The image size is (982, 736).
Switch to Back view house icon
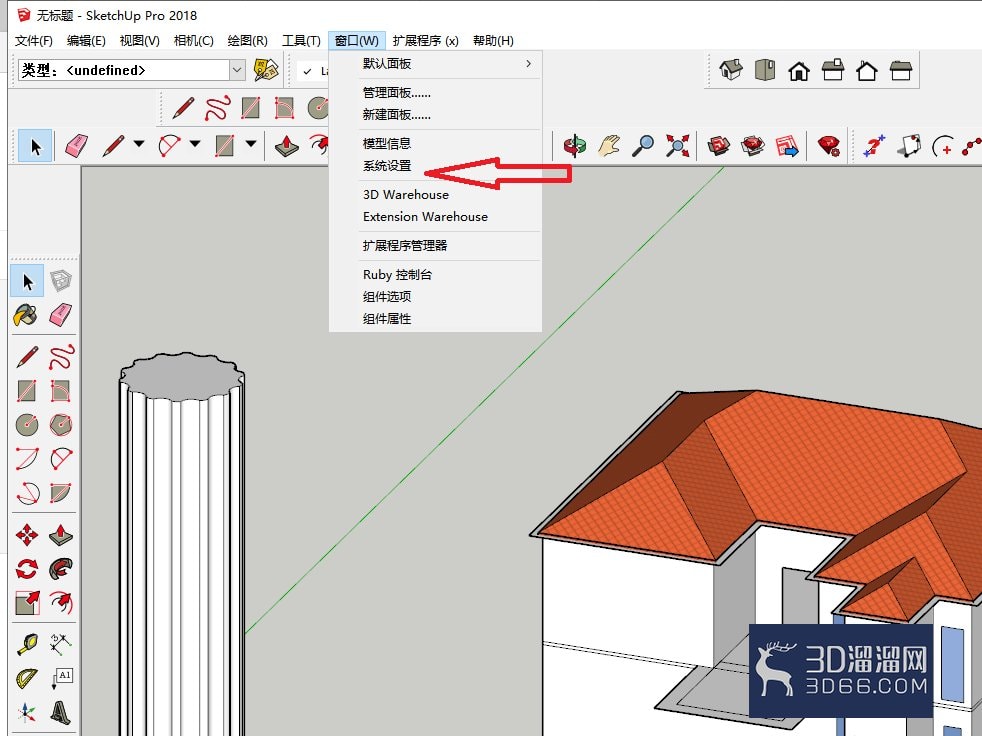click(x=866, y=71)
